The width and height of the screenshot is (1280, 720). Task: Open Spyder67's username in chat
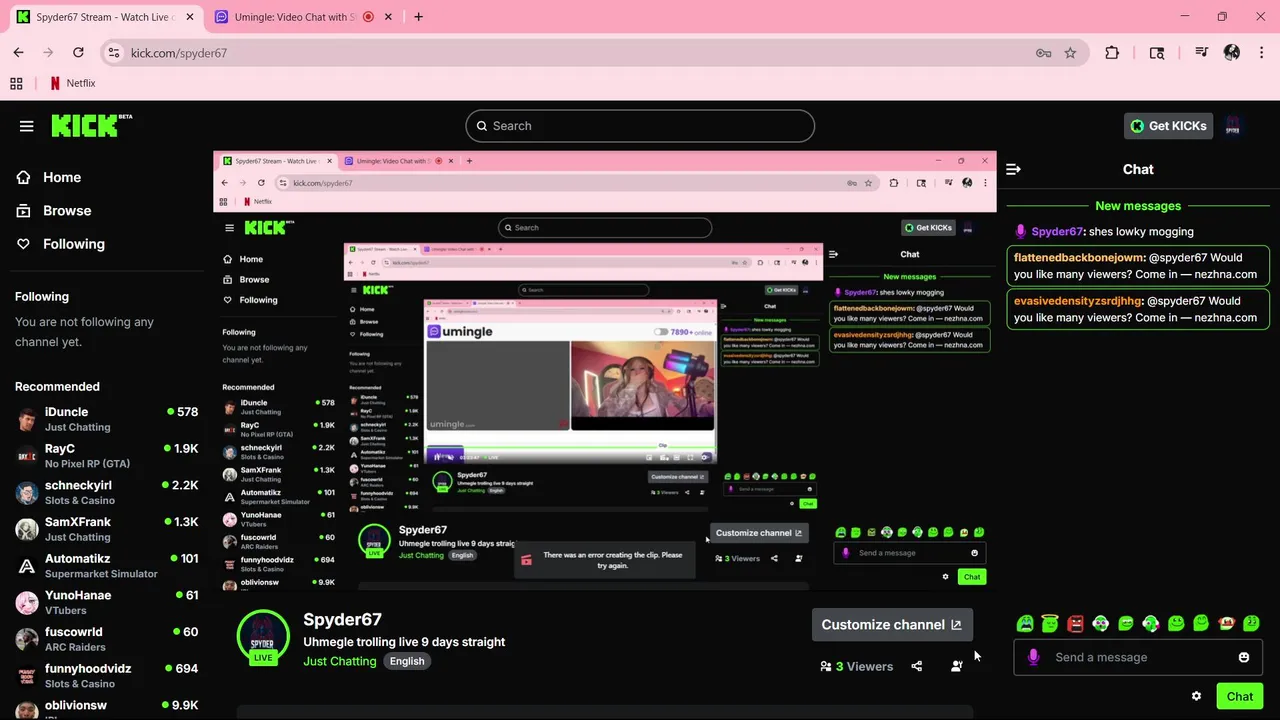point(1057,231)
